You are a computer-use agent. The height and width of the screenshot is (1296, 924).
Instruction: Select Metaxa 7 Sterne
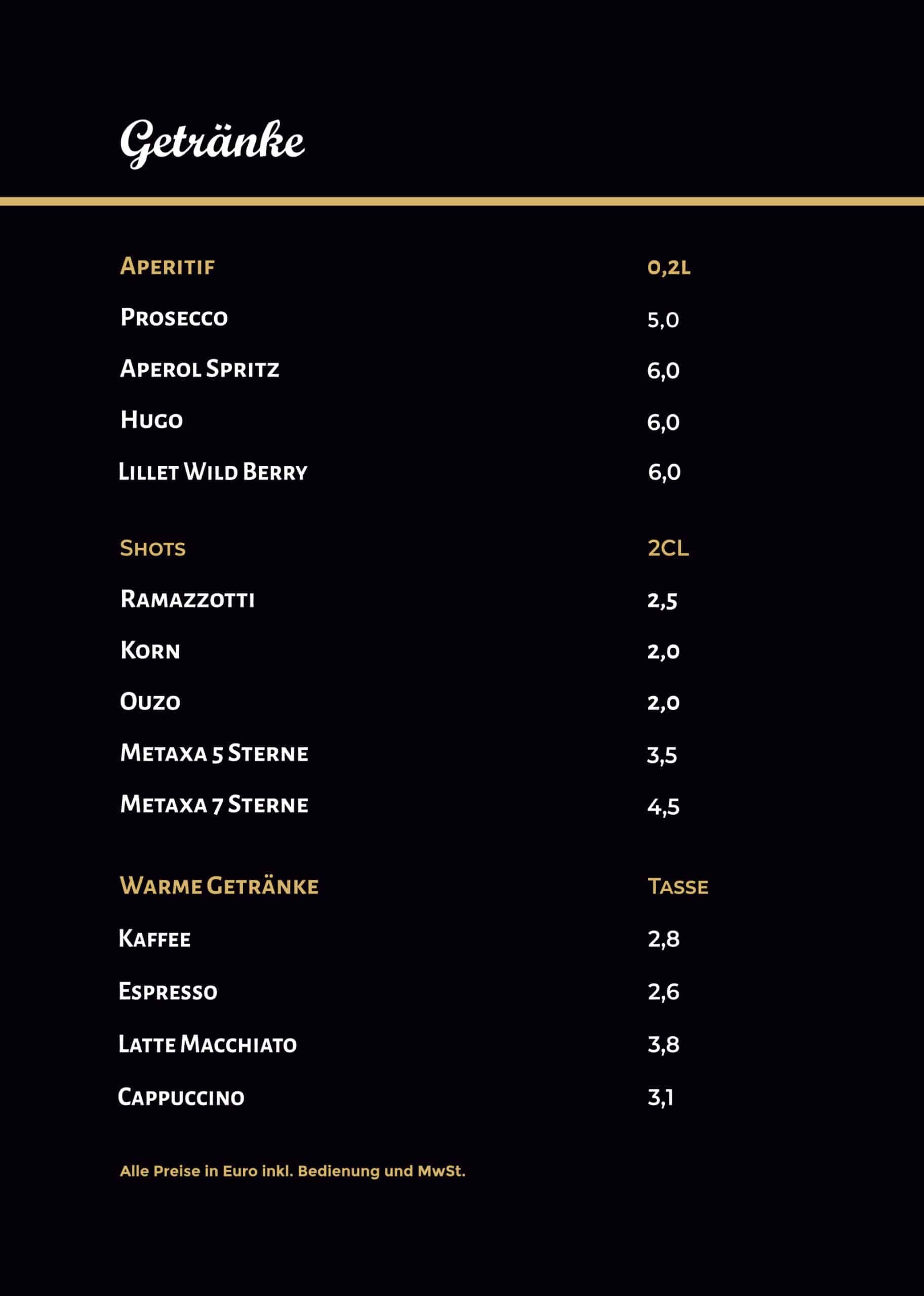tap(214, 804)
